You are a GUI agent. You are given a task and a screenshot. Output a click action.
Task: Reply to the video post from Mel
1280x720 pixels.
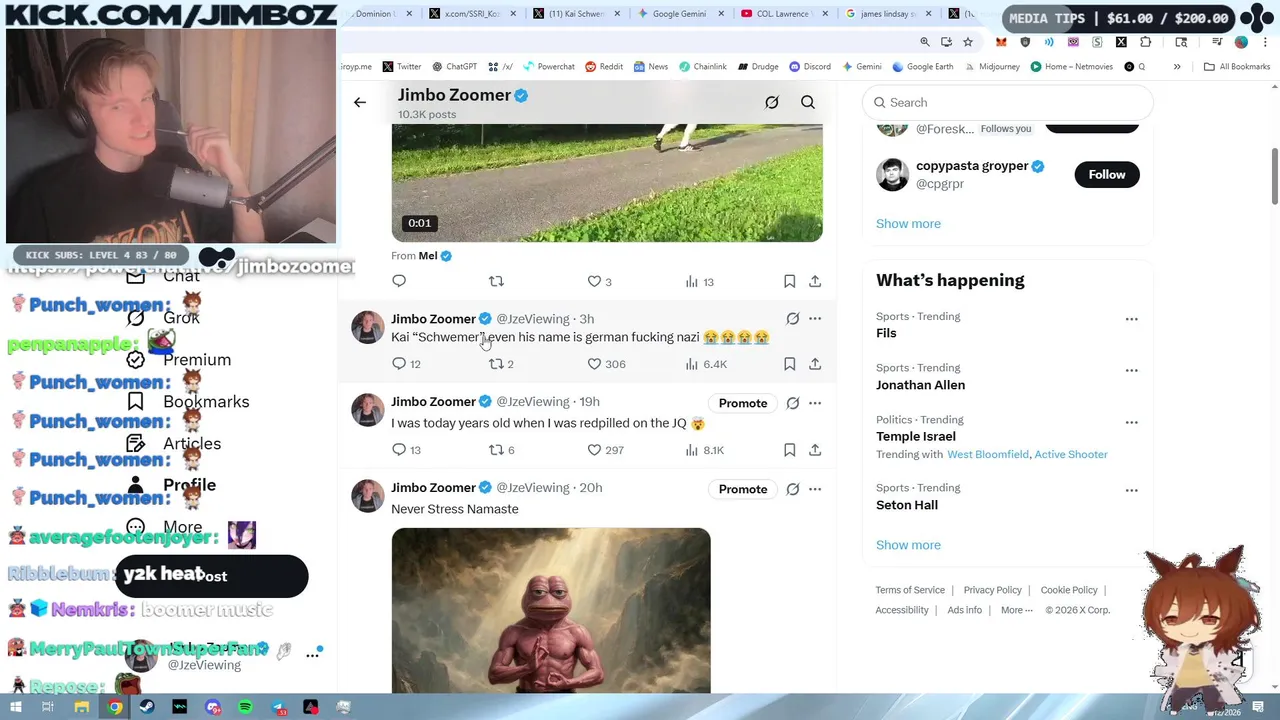399,281
